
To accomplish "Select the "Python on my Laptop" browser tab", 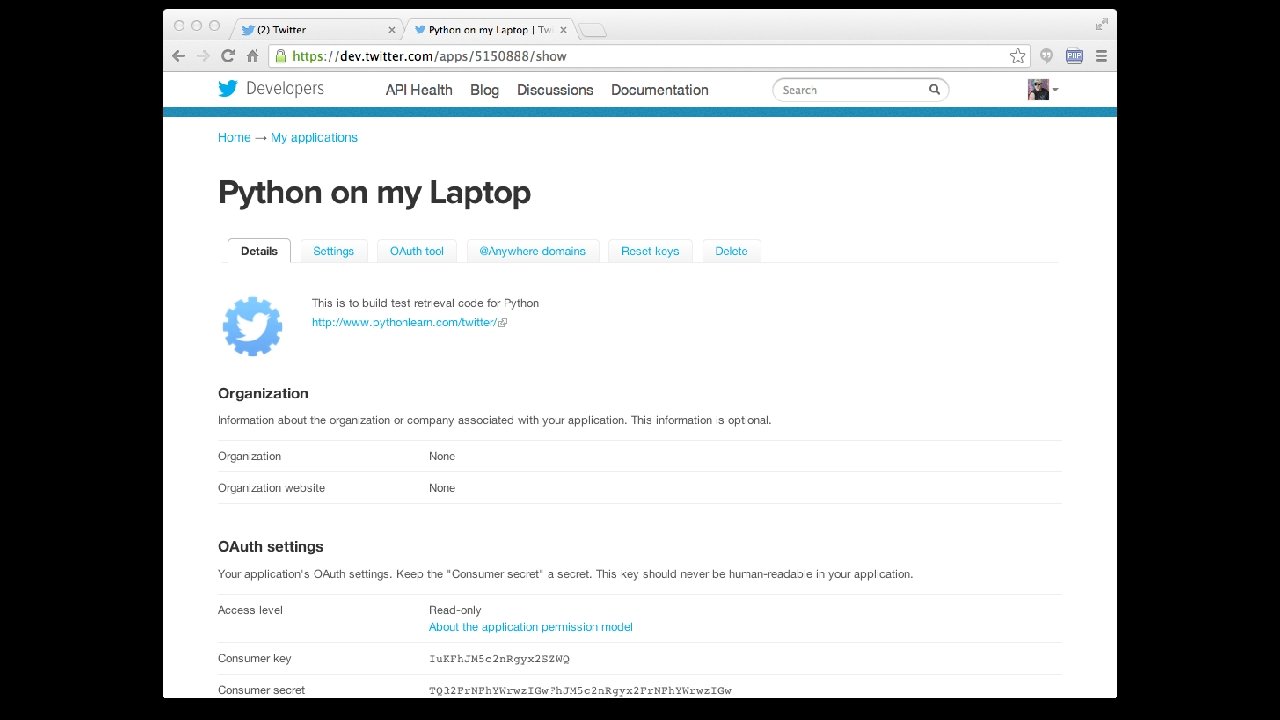I will click(x=489, y=30).
